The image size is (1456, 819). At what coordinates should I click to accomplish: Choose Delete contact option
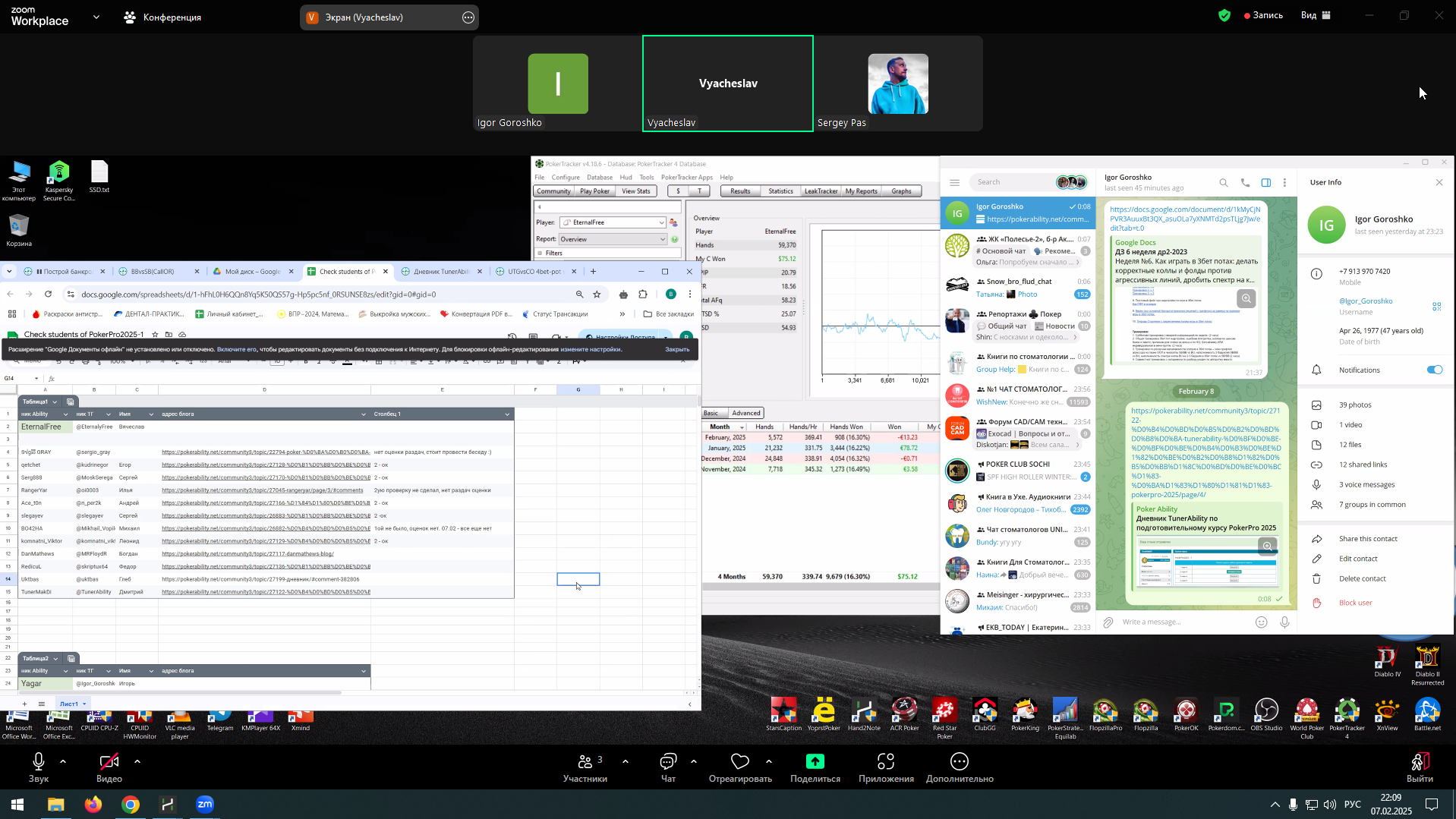pos(1362,578)
